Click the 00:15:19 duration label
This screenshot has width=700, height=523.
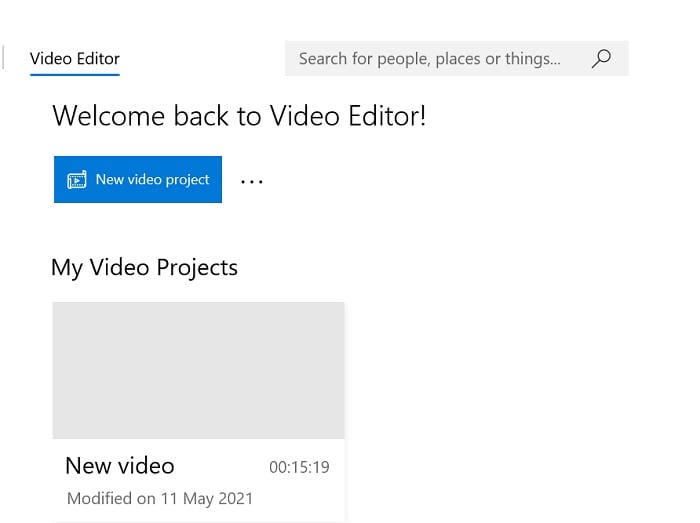click(299, 467)
